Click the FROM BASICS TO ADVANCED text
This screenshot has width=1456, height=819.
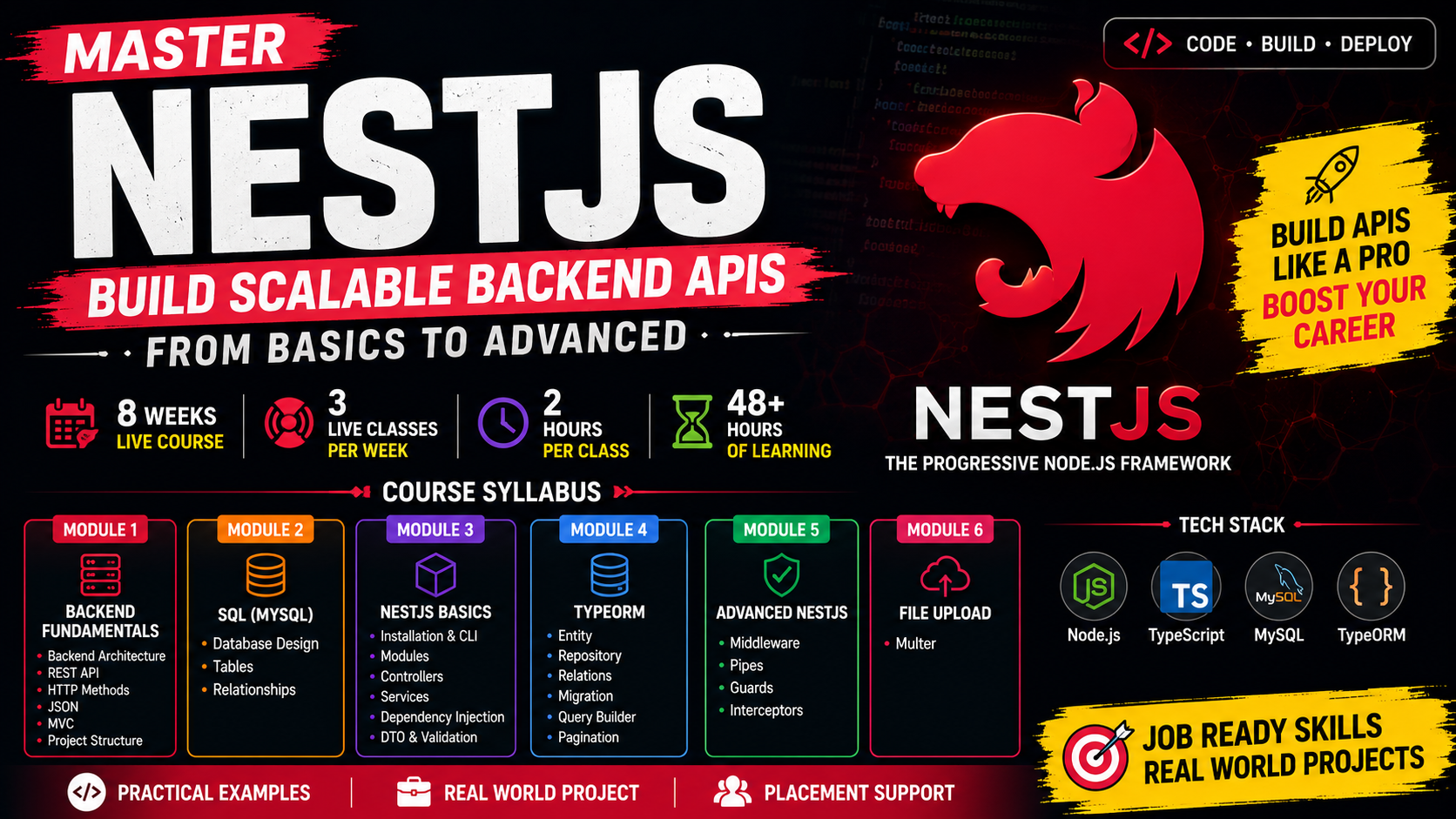pyautogui.click(x=416, y=344)
